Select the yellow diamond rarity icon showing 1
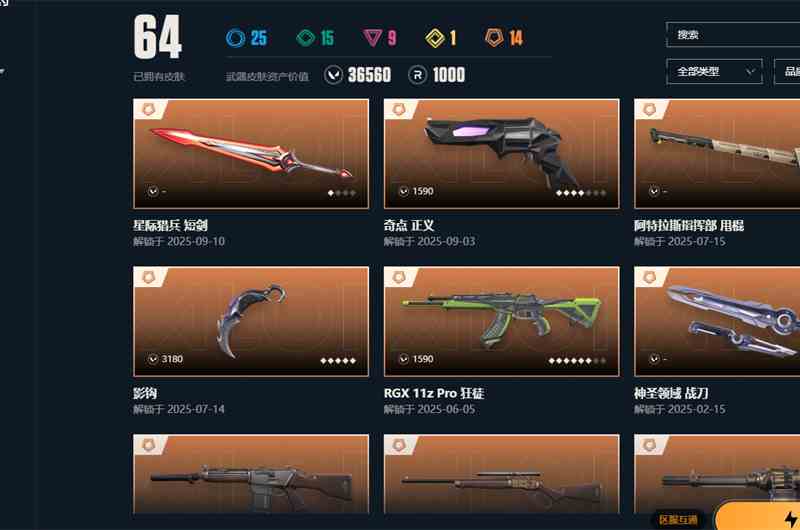This screenshot has width=800, height=530. (435, 38)
